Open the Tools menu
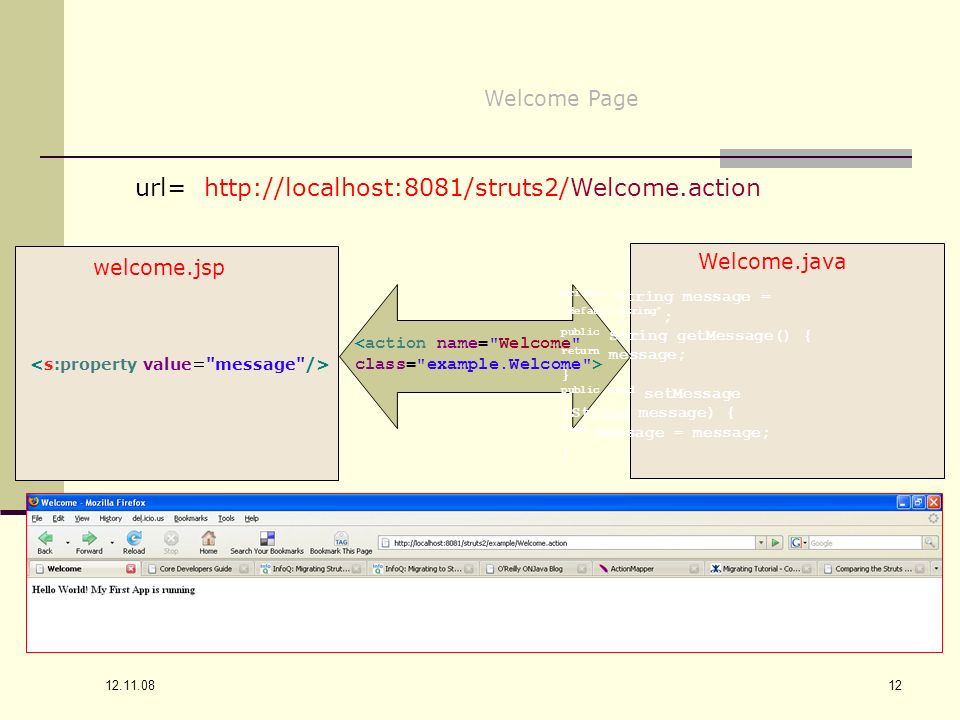Image resolution: width=960 pixels, height=720 pixels. pyautogui.click(x=226, y=518)
